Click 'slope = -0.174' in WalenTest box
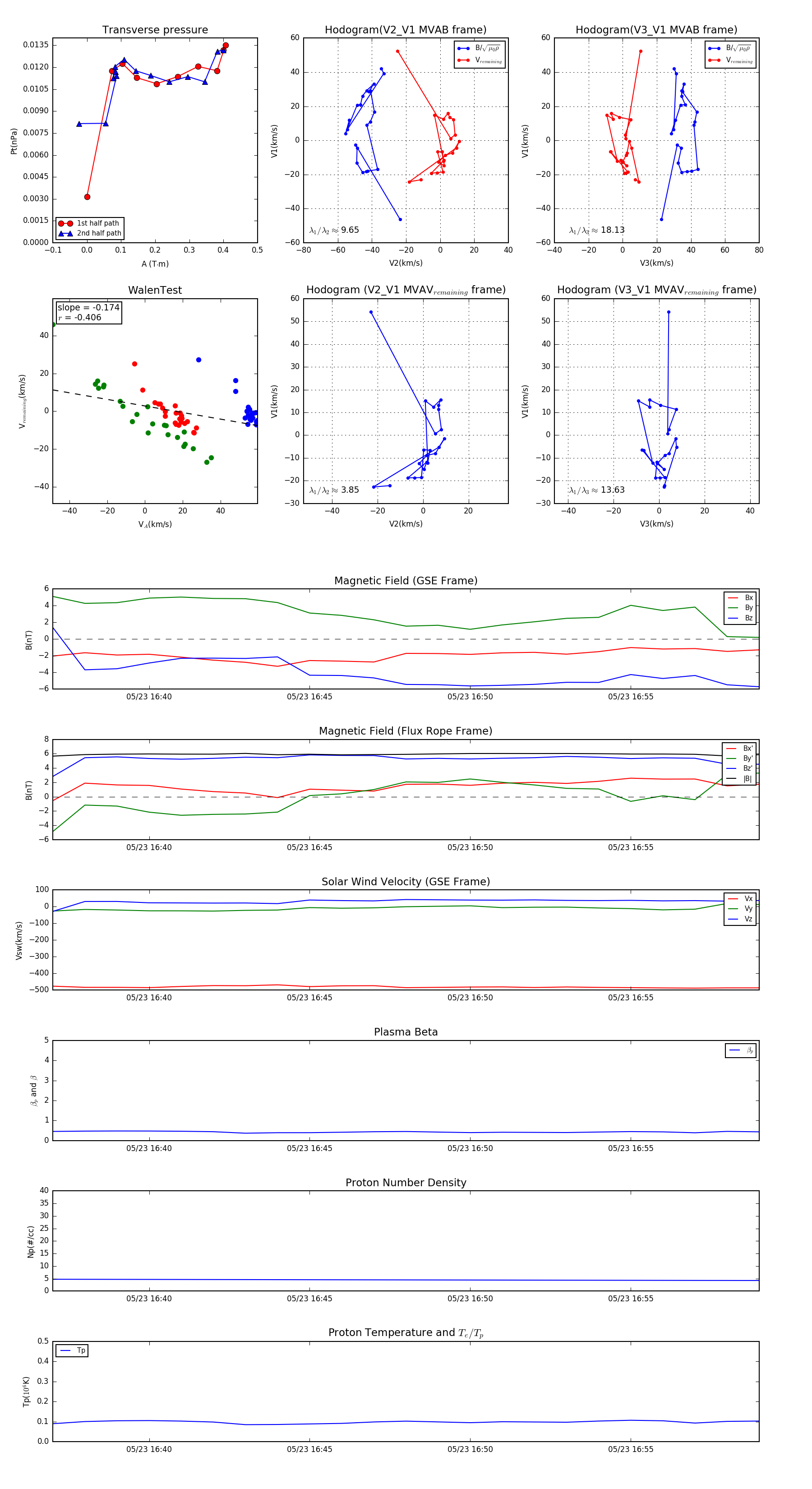Image resolution: width=812 pixels, height=1489 pixels. click(88, 308)
